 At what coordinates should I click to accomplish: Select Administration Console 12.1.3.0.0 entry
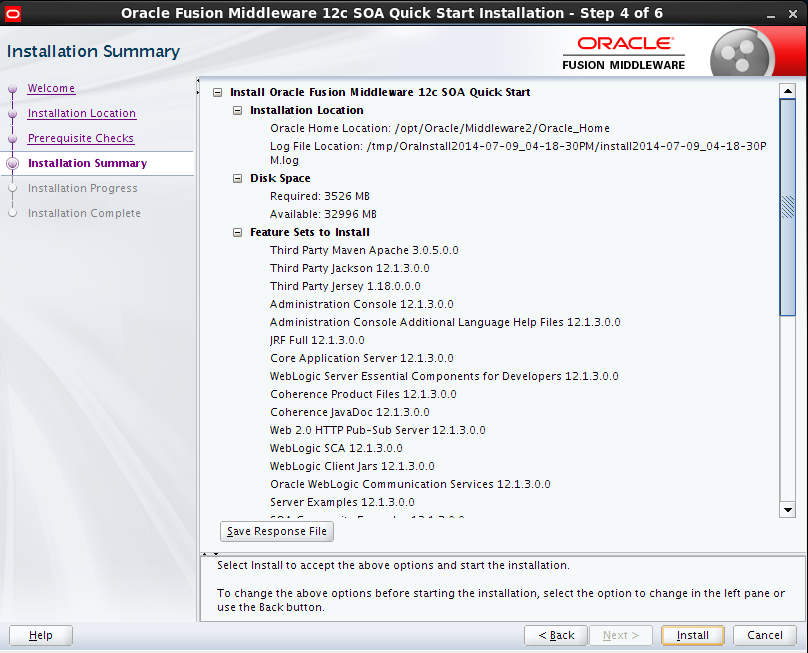point(361,305)
